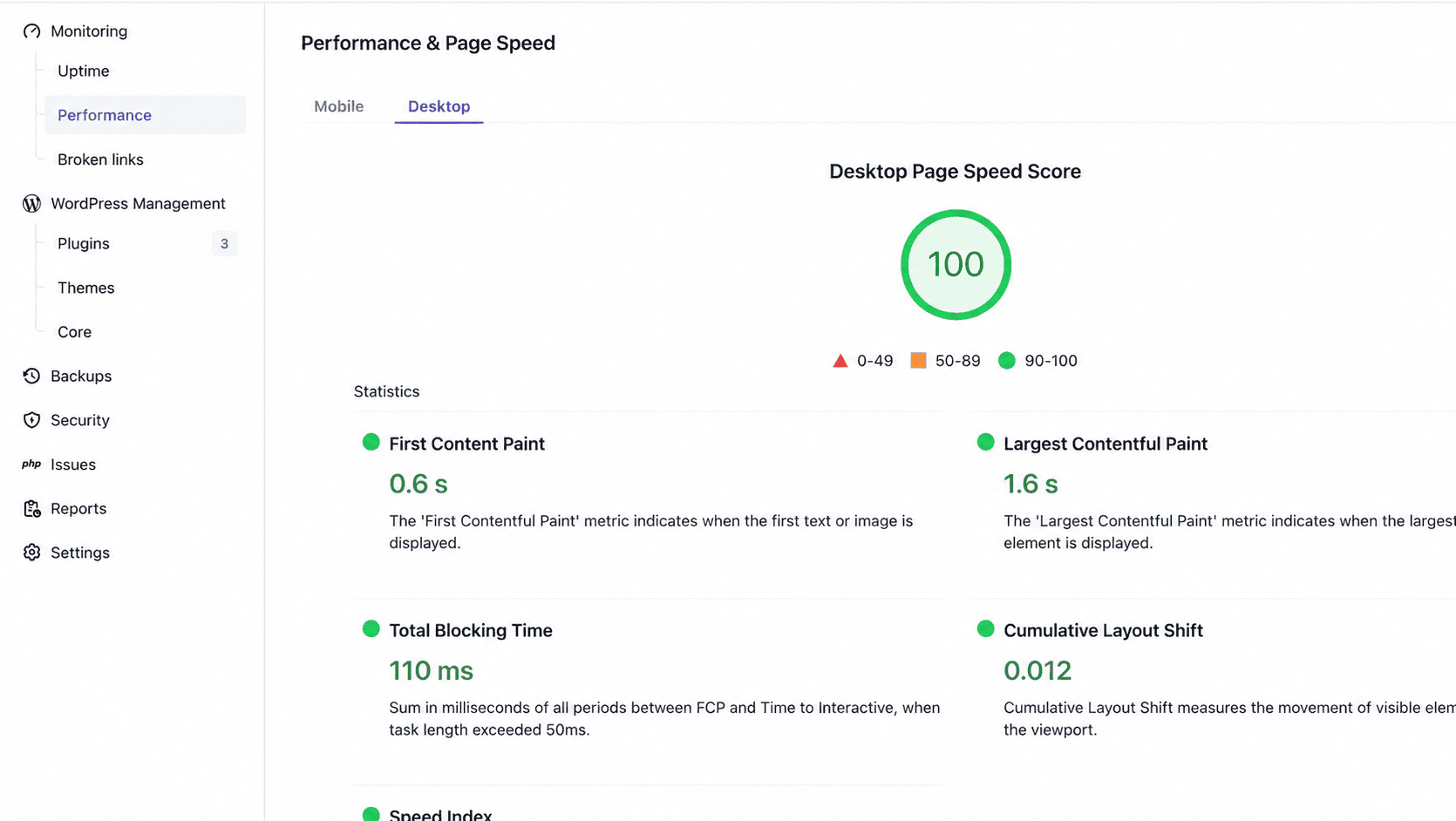Click the 110 ms value
The height and width of the screenshot is (821, 1456).
click(432, 670)
